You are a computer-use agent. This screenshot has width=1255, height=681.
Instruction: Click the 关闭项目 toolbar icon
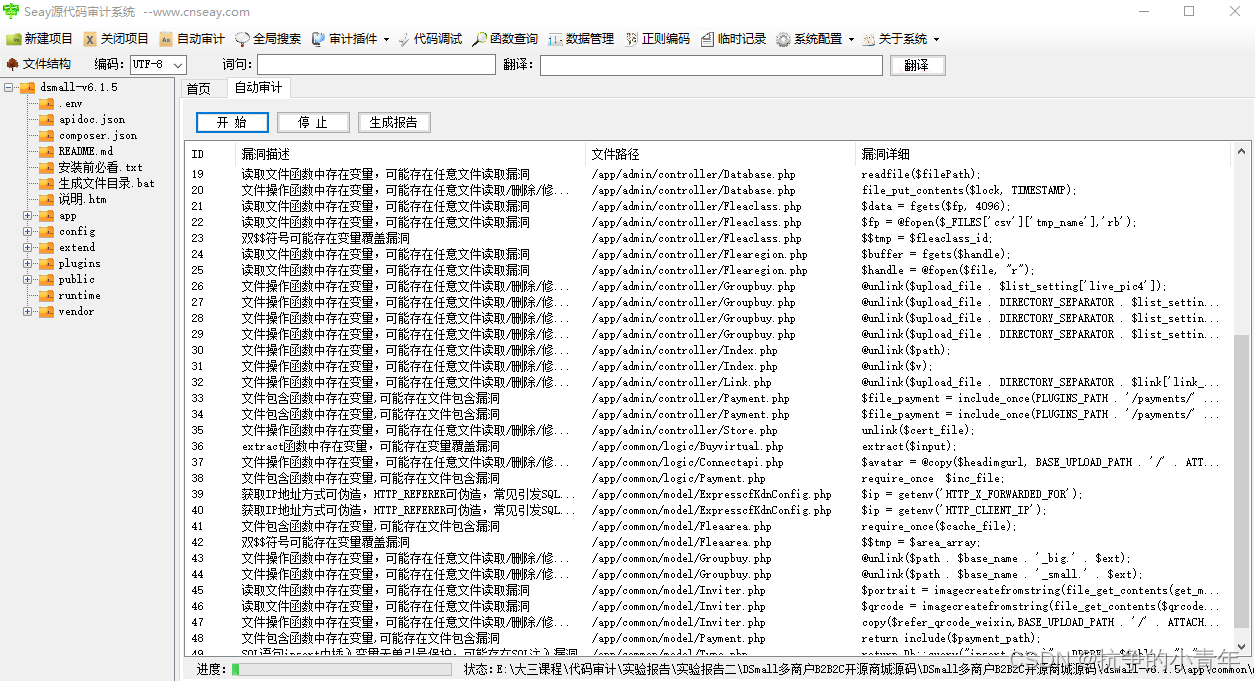[x=90, y=39]
